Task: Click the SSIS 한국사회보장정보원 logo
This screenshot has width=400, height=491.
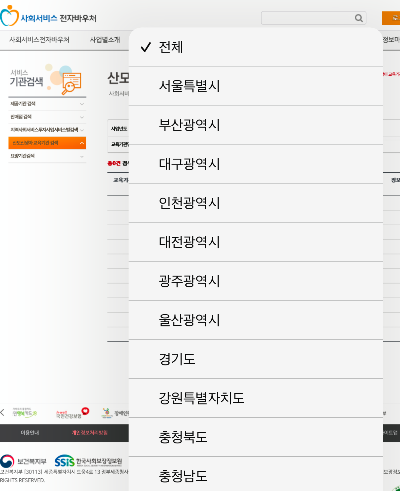Action: [88, 461]
